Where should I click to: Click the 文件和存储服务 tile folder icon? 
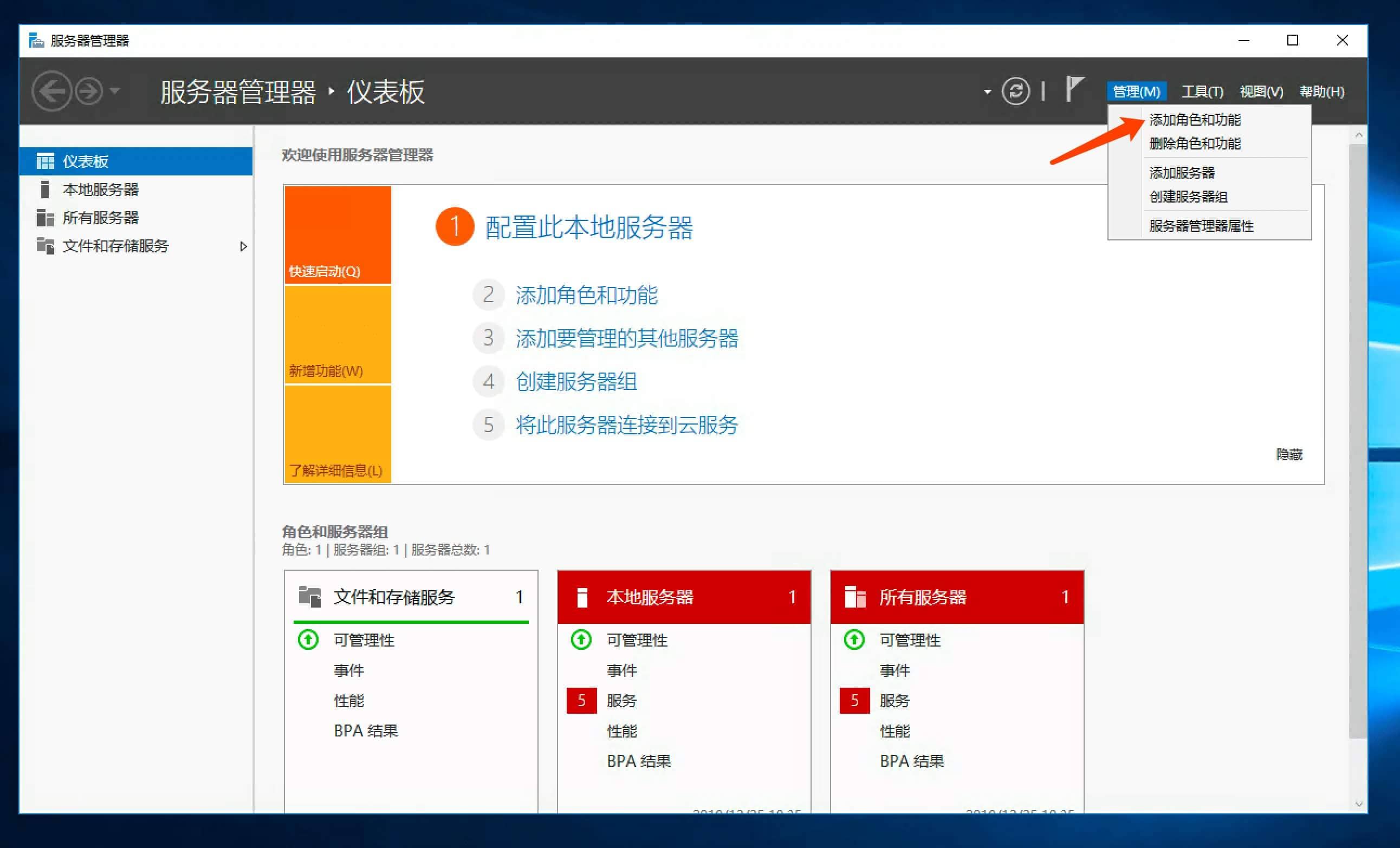pos(310,596)
